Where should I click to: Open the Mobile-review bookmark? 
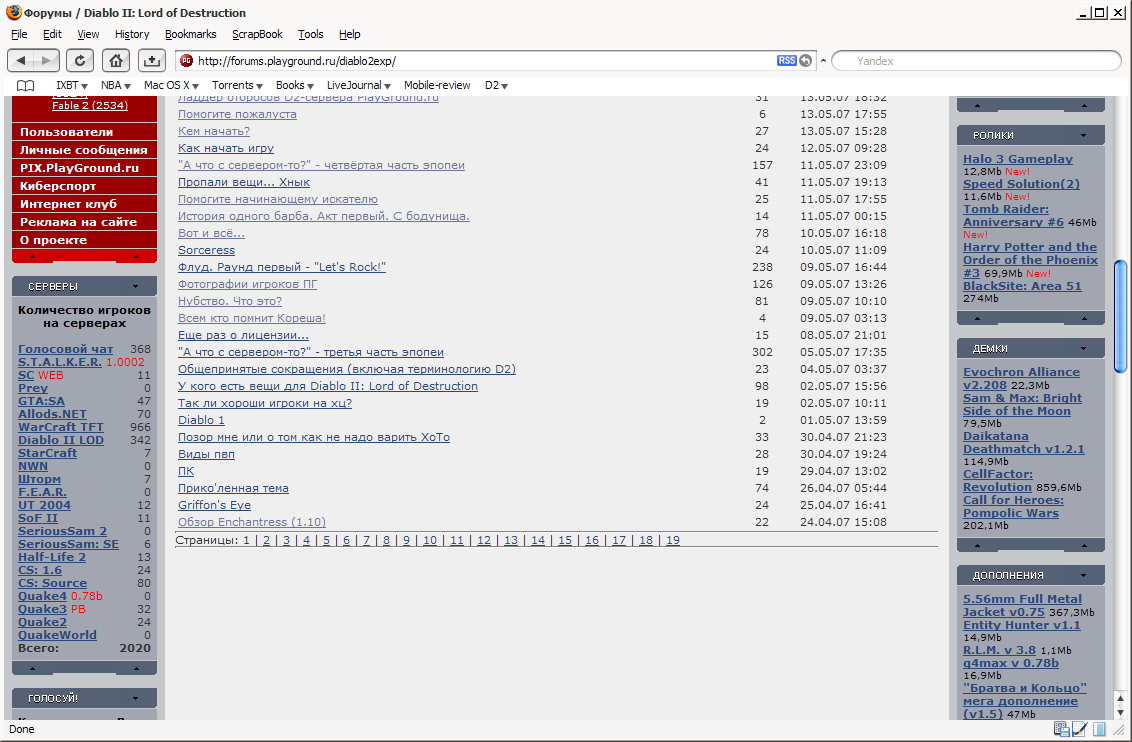pyautogui.click(x=437, y=85)
